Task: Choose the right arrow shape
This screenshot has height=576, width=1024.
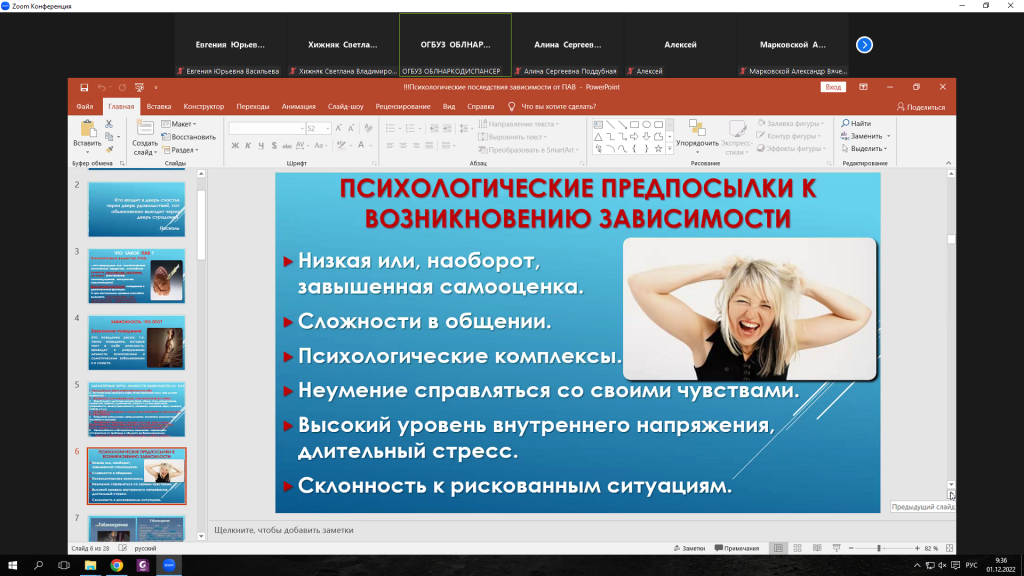Action: (x=634, y=136)
